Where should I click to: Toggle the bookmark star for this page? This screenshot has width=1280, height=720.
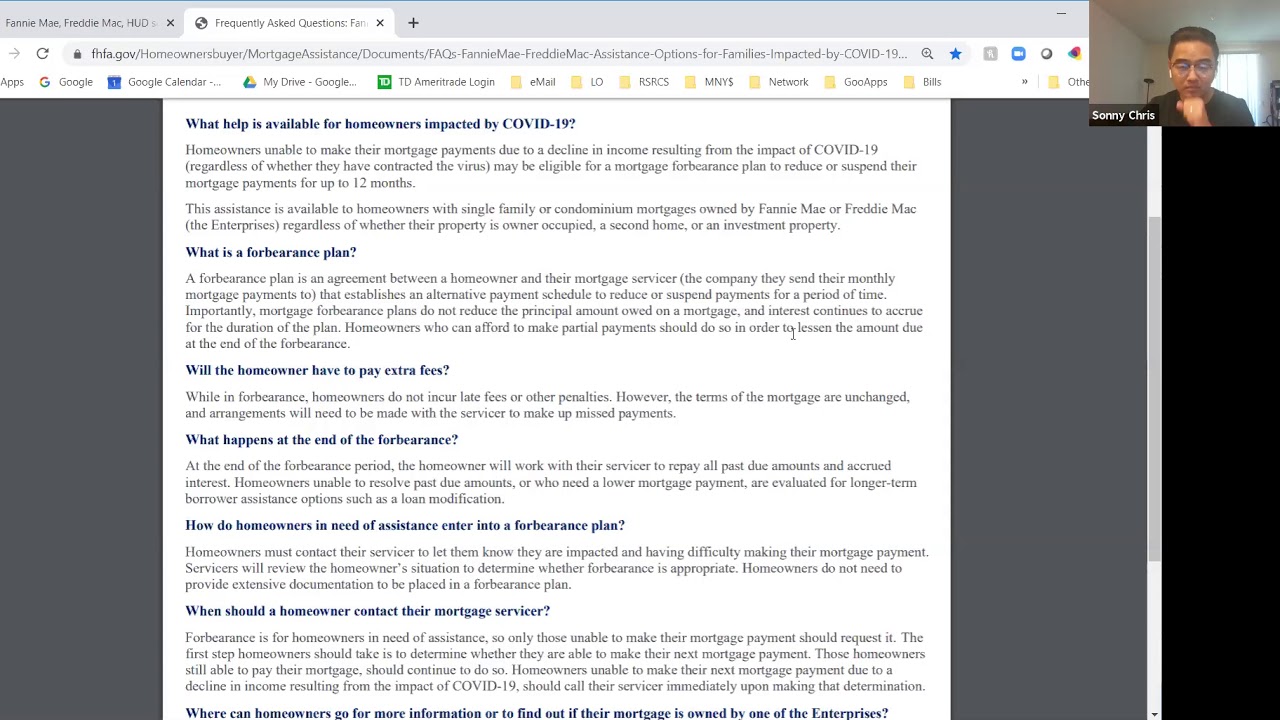point(955,54)
